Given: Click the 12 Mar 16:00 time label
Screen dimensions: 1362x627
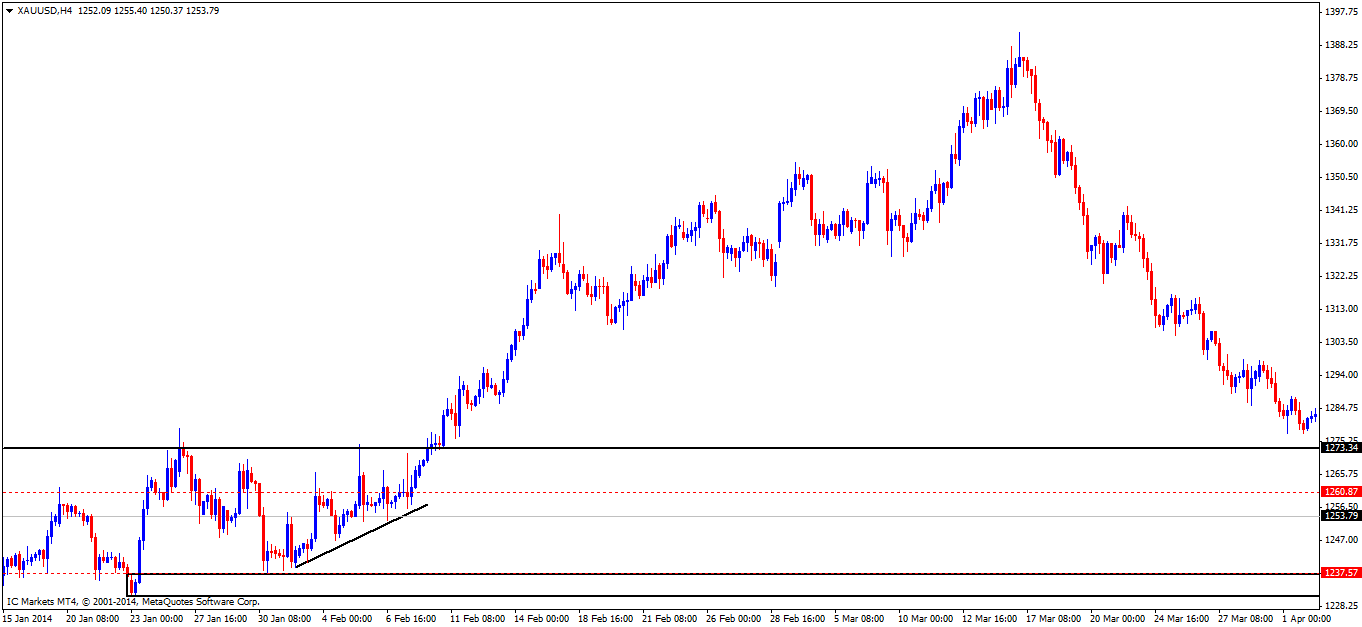Looking at the screenshot, I should pos(989,619).
